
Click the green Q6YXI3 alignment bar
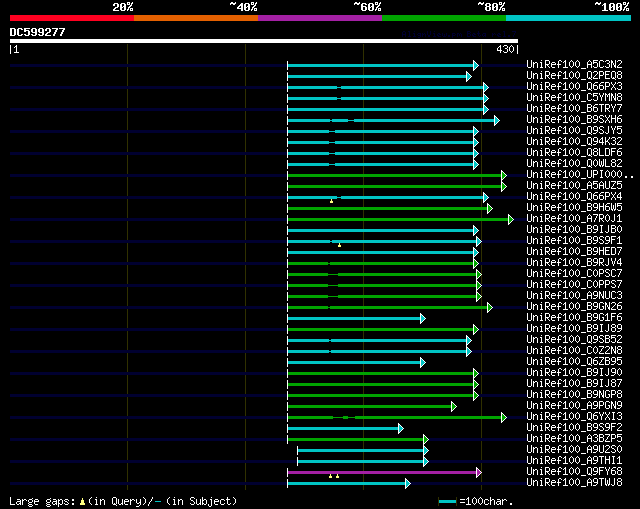click(395, 418)
